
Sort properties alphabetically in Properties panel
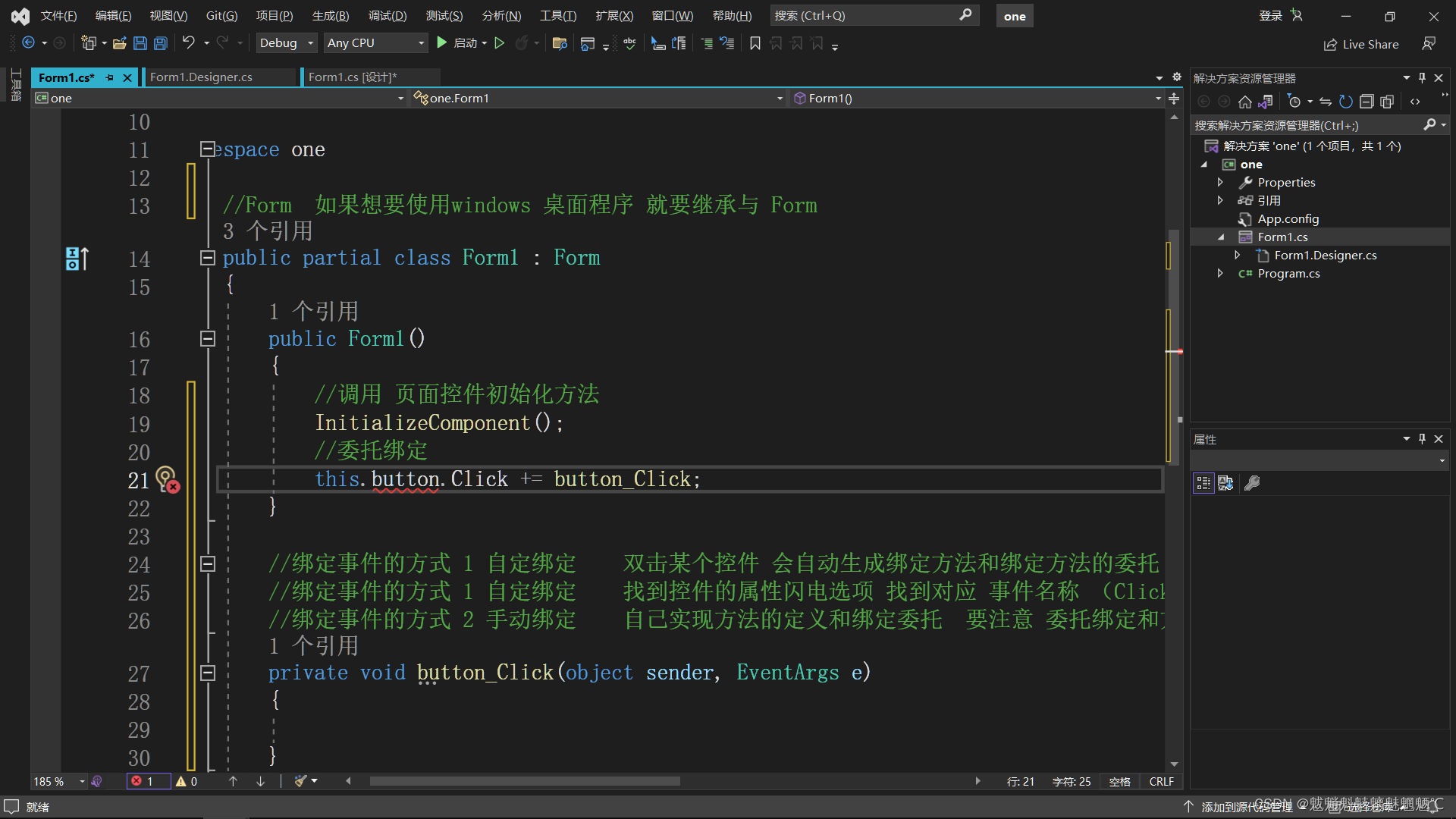click(x=1226, y=483)
